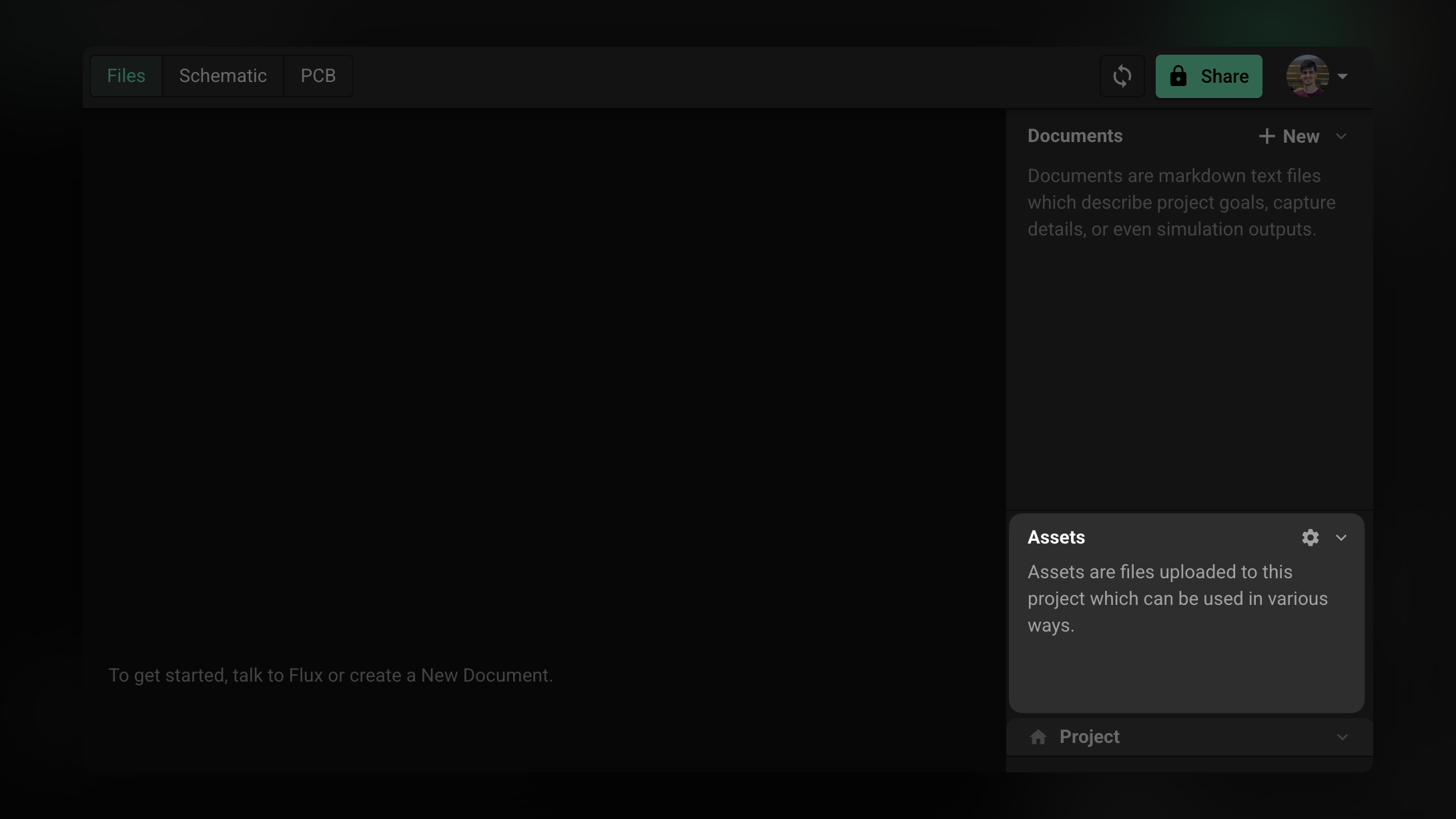Viewport: 1456px width, 819px height.
Task: Click the plus icon beside New
Action: coord(1266,137)
